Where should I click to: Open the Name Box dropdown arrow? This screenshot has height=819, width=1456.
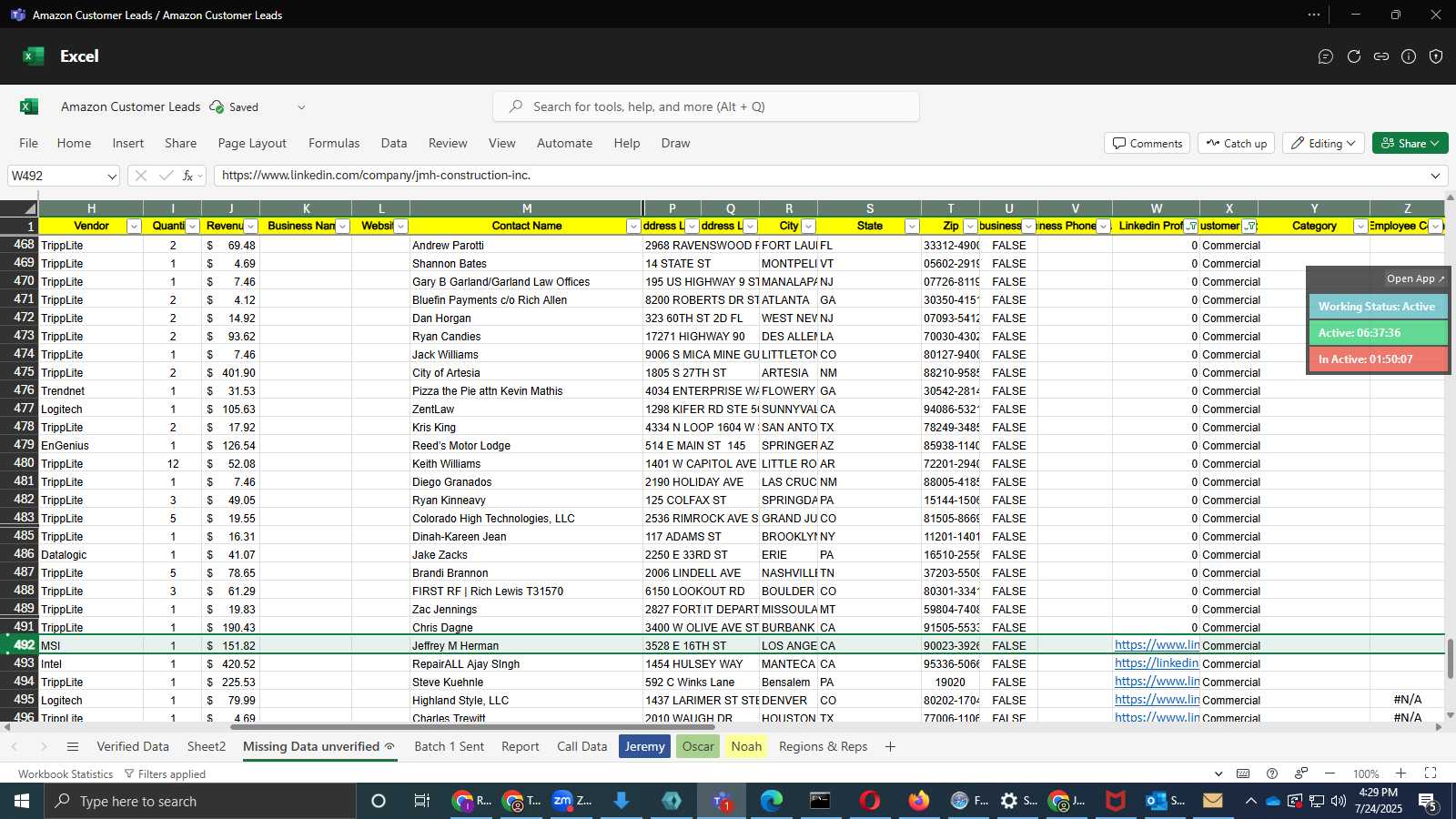click(112, 176)
